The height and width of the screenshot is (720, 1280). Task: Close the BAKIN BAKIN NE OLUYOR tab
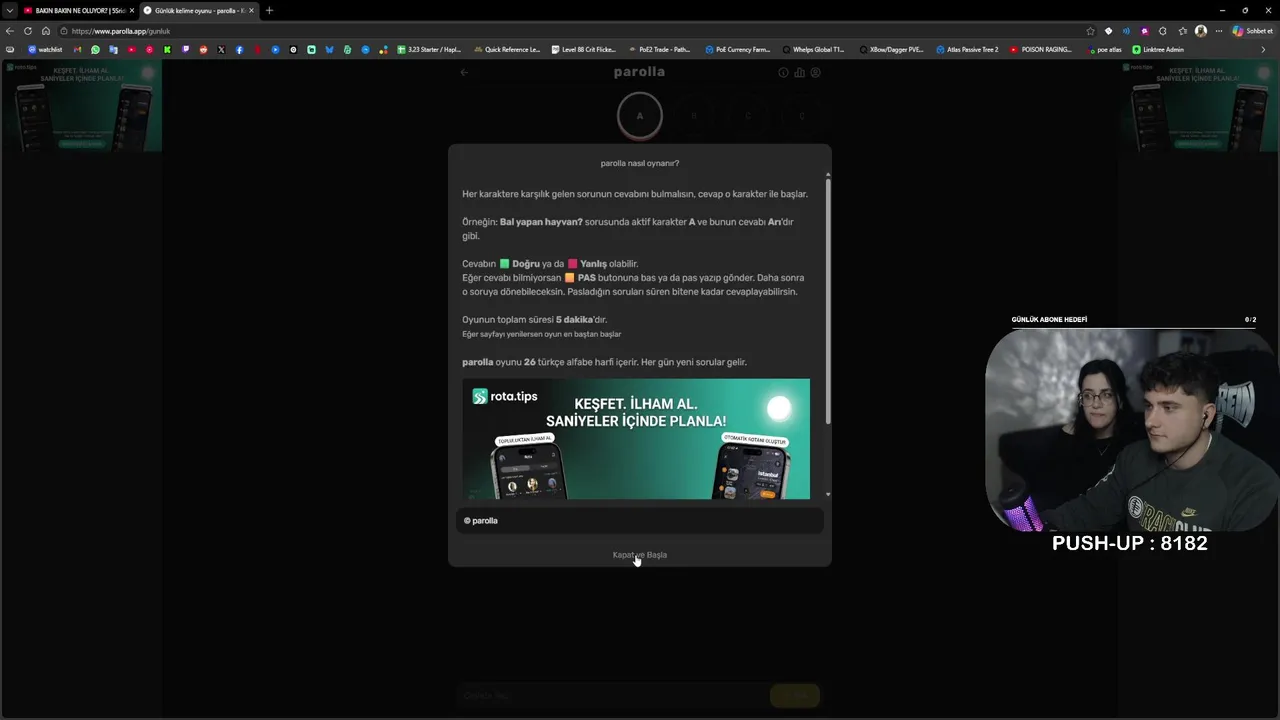(x=131, y=10)
